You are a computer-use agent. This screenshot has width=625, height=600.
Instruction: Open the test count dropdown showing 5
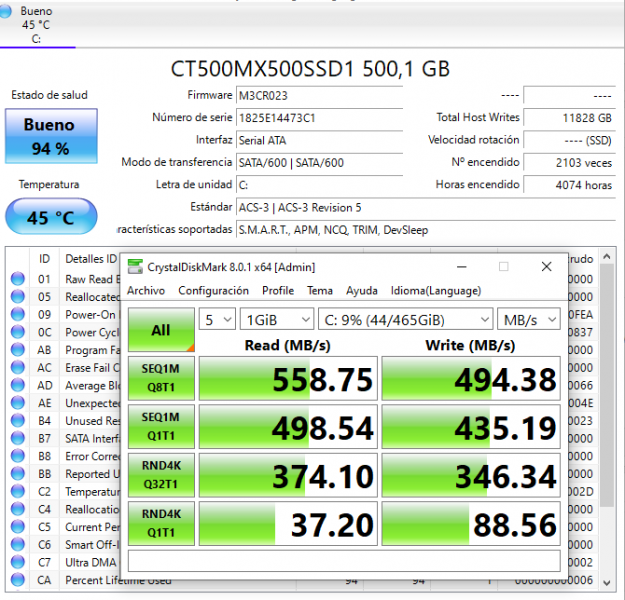217,319
